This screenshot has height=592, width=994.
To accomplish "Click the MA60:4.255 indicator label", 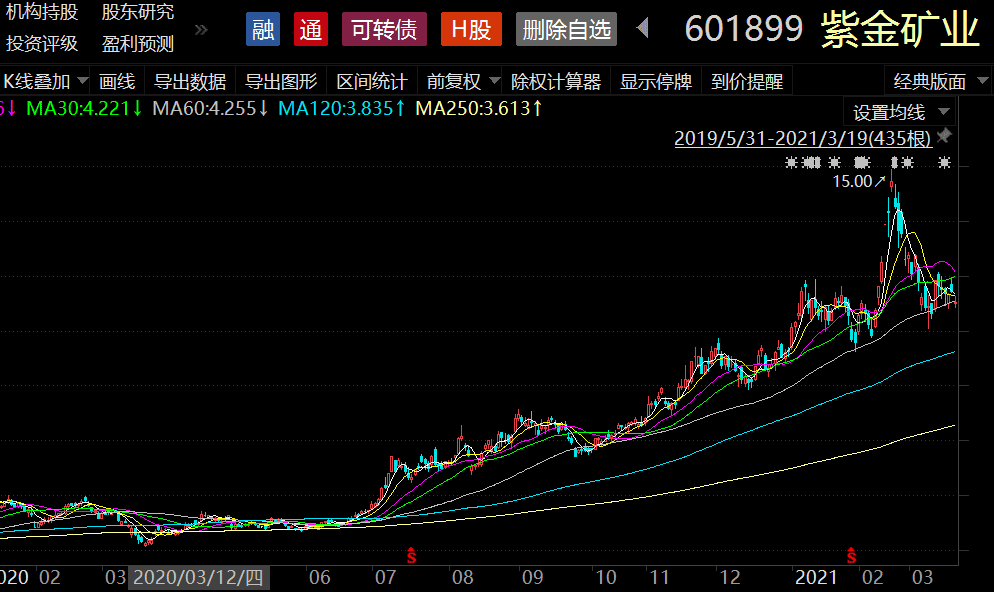I will tap(210, 108).
